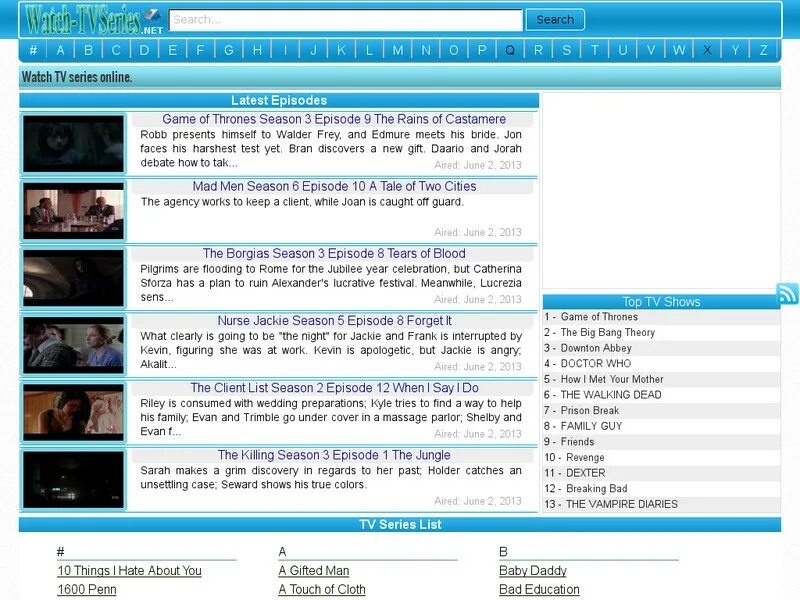Open Revenge top show
Image resolution: width=800 pixels, height=600 pixels.
click(585, 458)
